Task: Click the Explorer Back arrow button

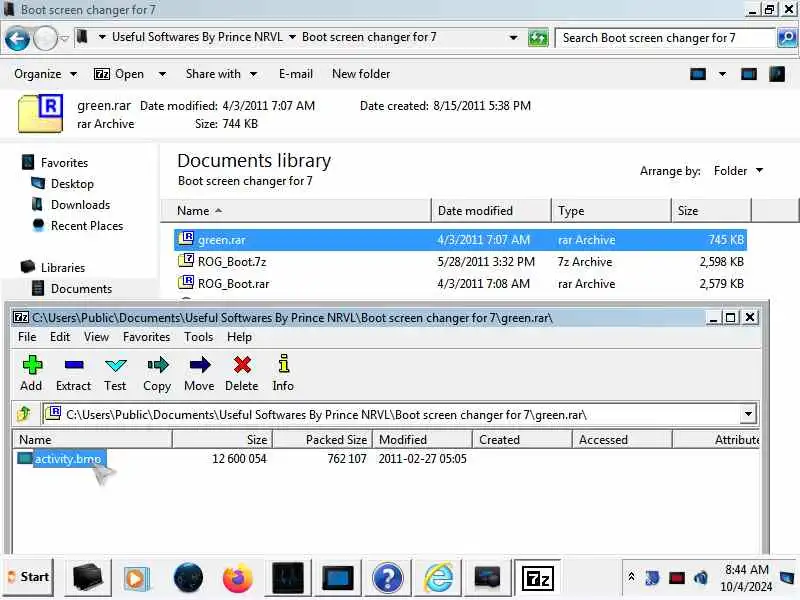Action: pyautogui.click(x=17, y=39)
